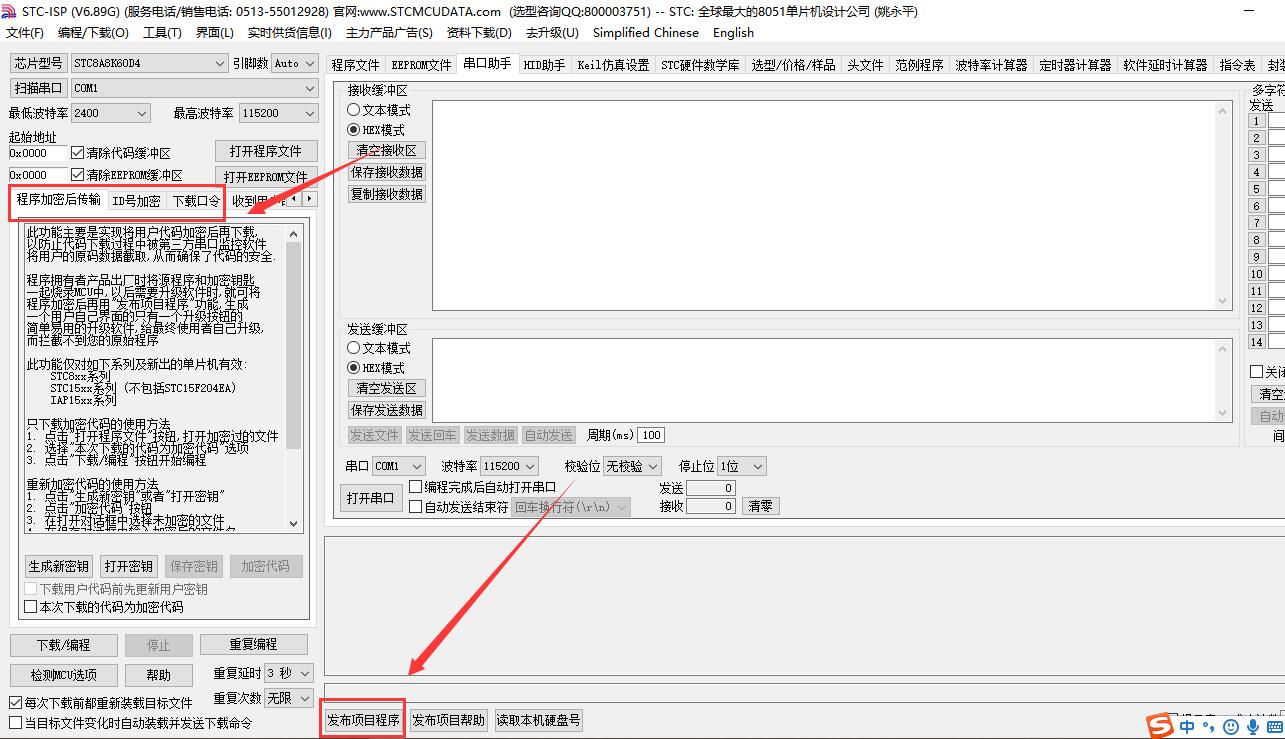Click the 发布项目帮助 button

click(448, 720)
